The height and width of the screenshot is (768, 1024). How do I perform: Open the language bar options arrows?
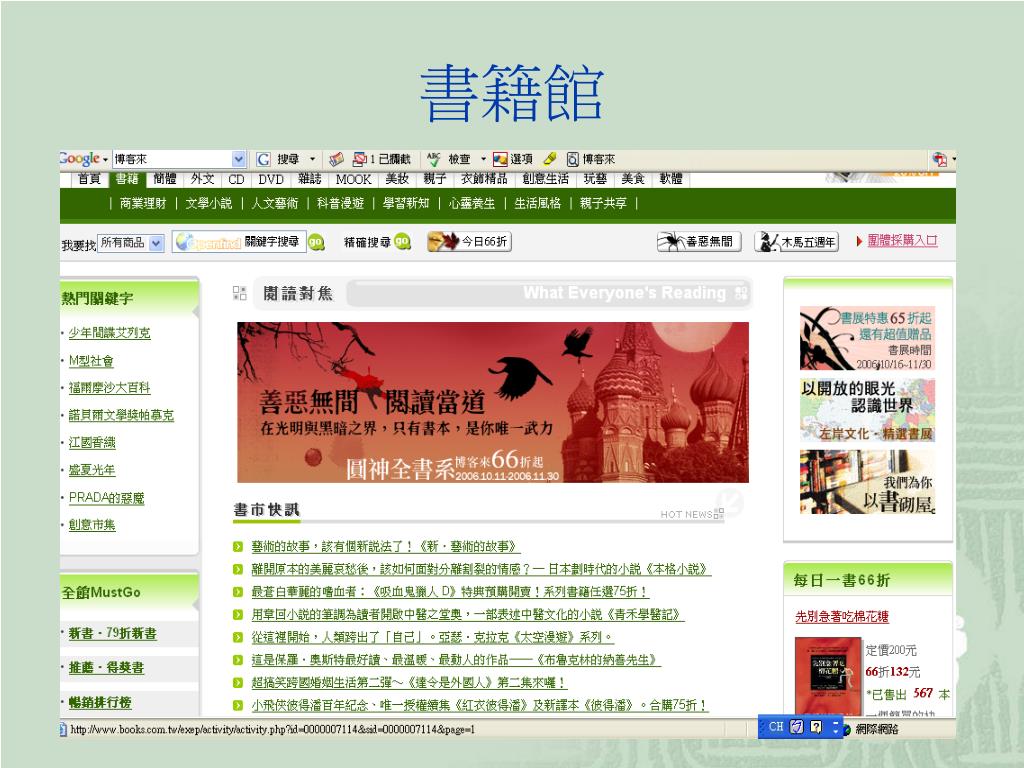(x=836, y=727)
